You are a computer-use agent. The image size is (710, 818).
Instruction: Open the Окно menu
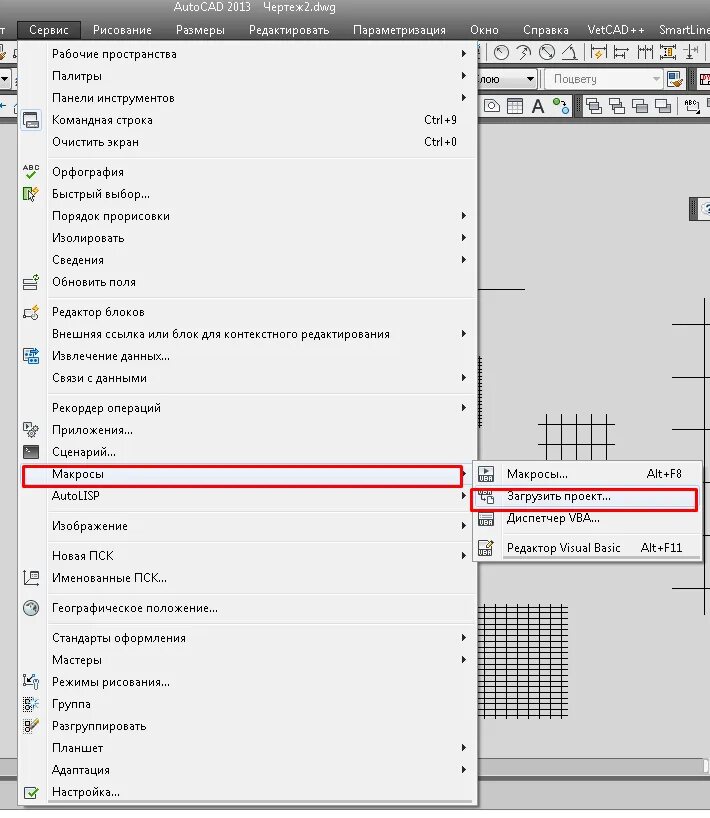tap(484, 30)
